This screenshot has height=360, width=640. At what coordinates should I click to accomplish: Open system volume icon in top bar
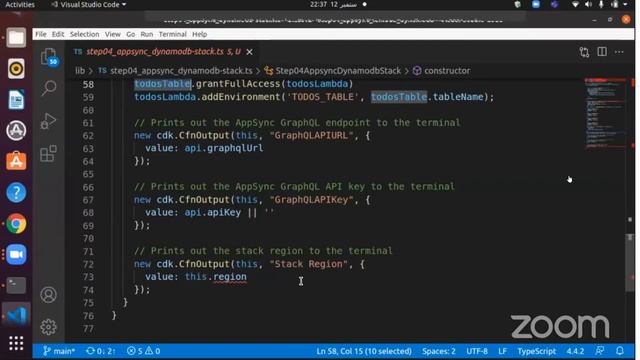pos(588,4)
